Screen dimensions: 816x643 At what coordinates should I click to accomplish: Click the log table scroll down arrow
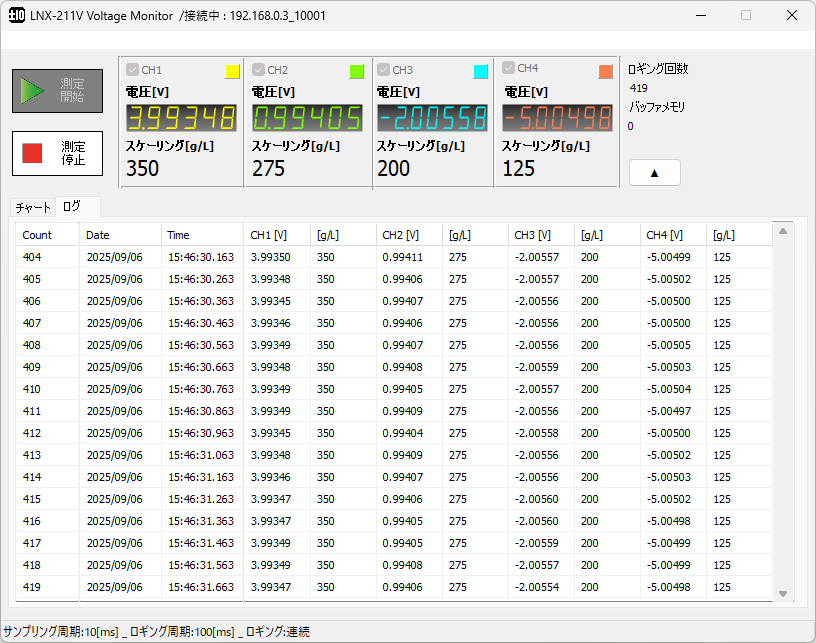[783, 592]
